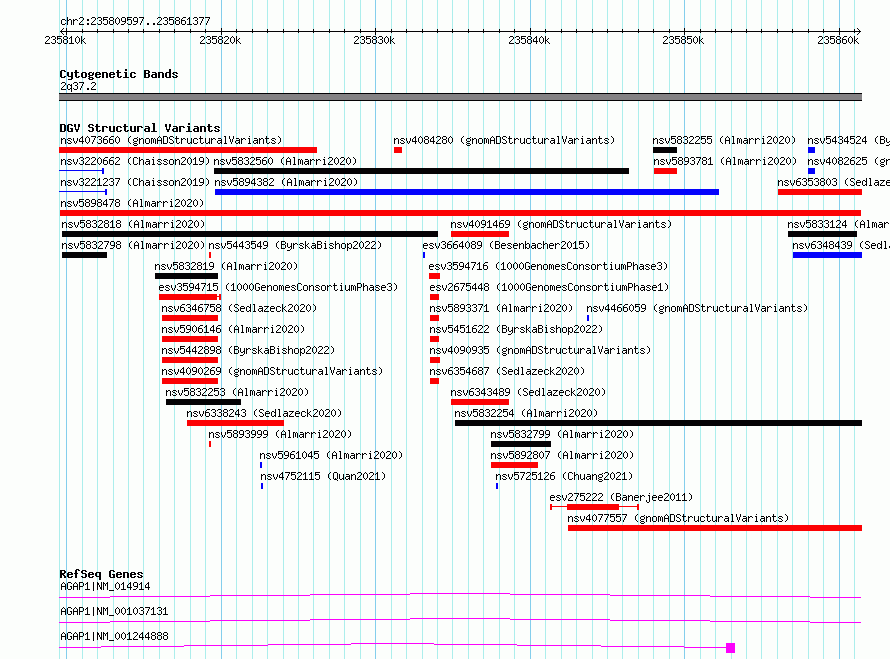Select nsv5961045 Almarri2020 label
Viewport: 890px width, 659px height.
(x=331, y=455)
